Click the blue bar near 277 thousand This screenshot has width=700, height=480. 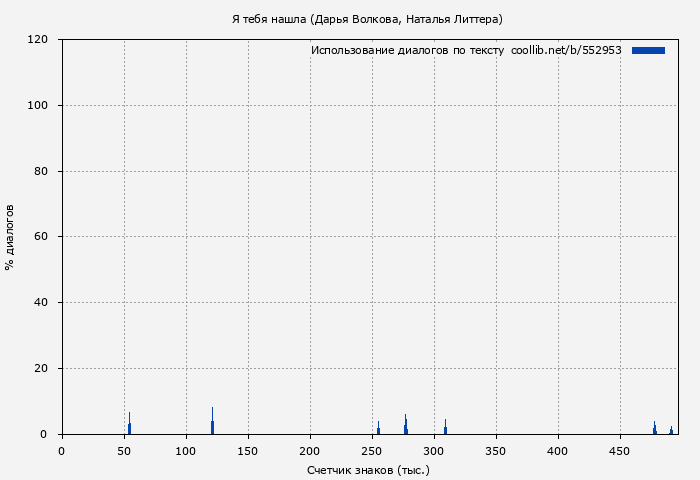(x=405, y=427)
